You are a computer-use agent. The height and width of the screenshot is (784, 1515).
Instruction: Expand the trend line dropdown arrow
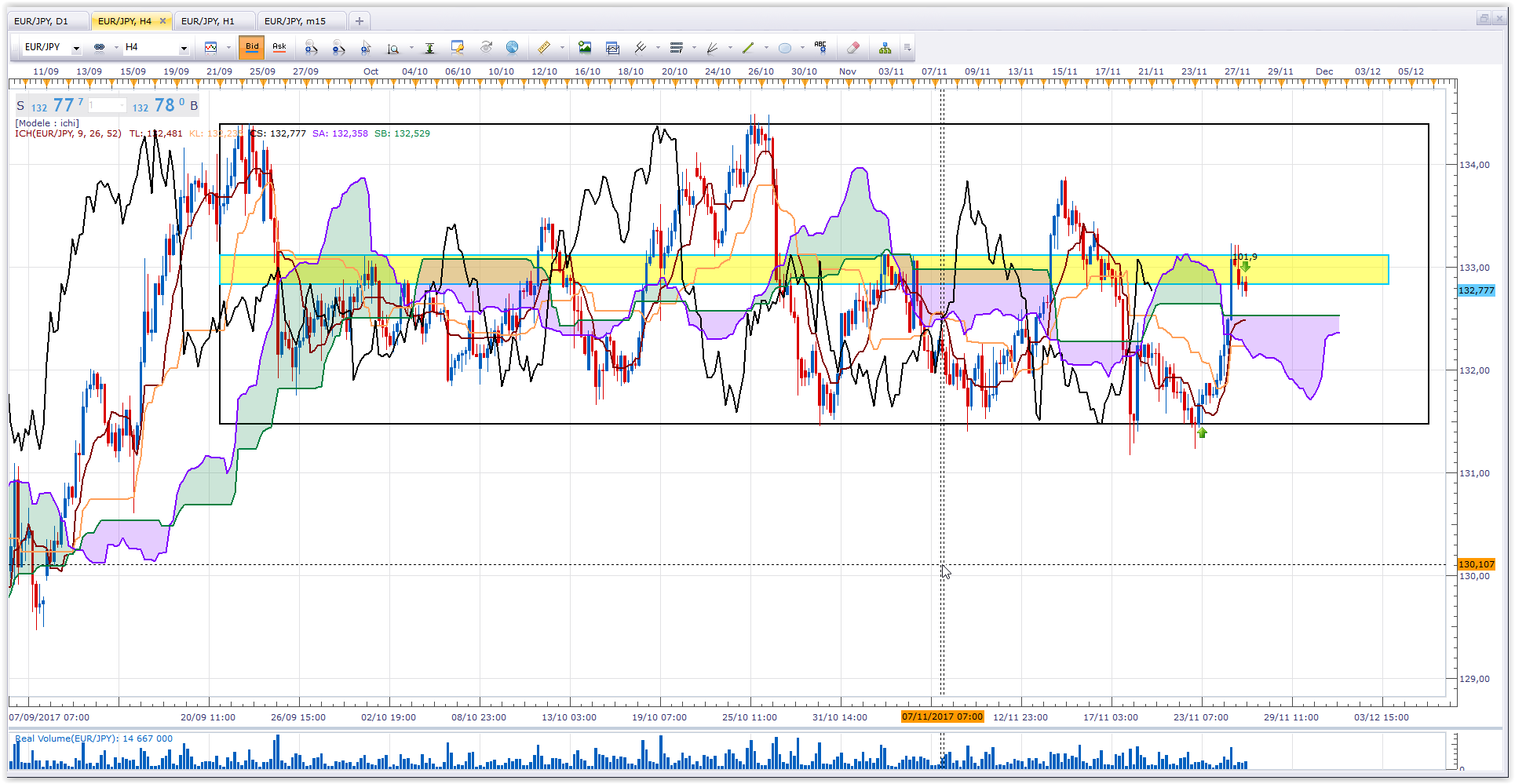click(766, 48)
